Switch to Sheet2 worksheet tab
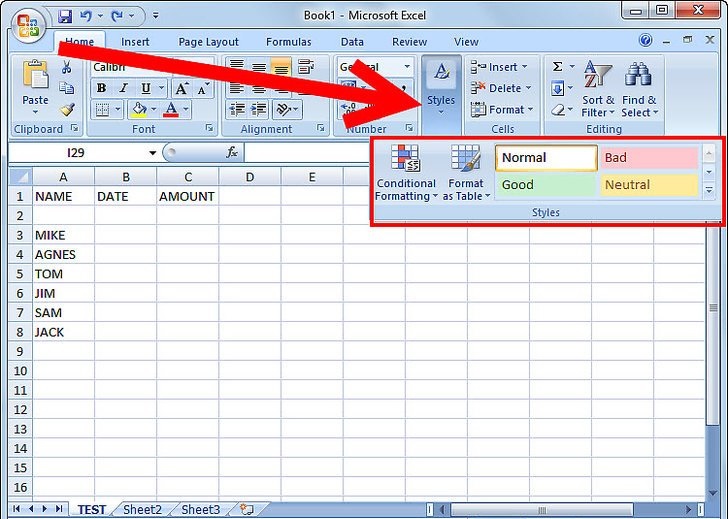Viewport: 728px width, 519px height. (143, 509)
